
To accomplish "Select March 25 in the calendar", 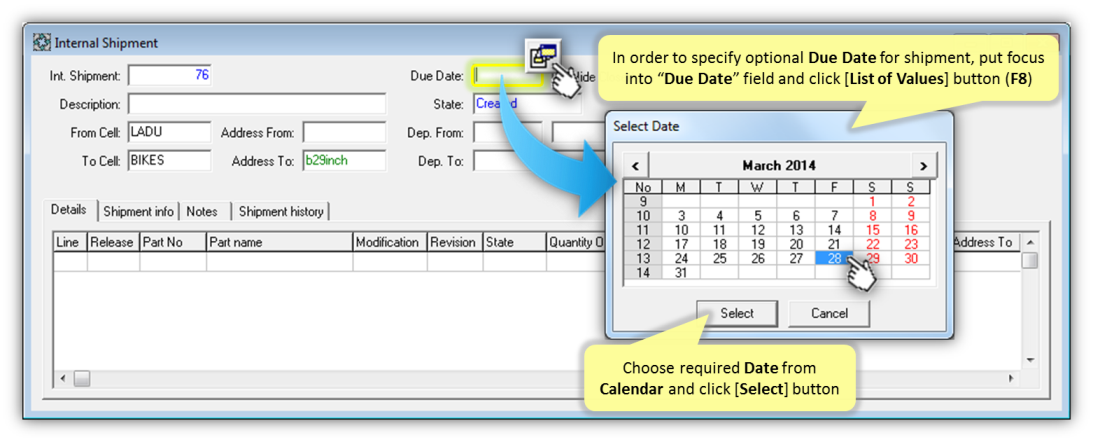I will (719, 259).
